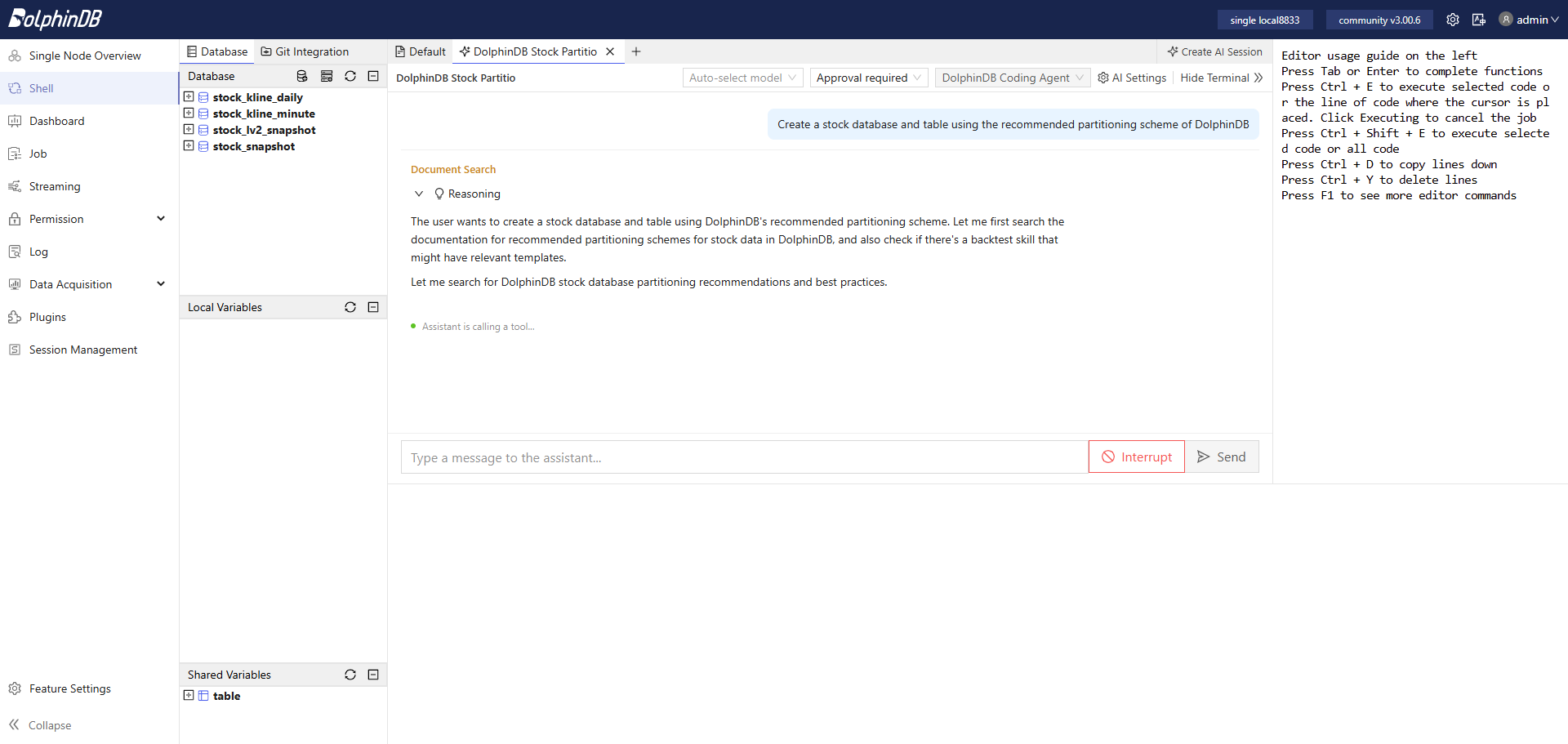
Task: Expand the Data Acquisition menu
Action: click(89, 284)
